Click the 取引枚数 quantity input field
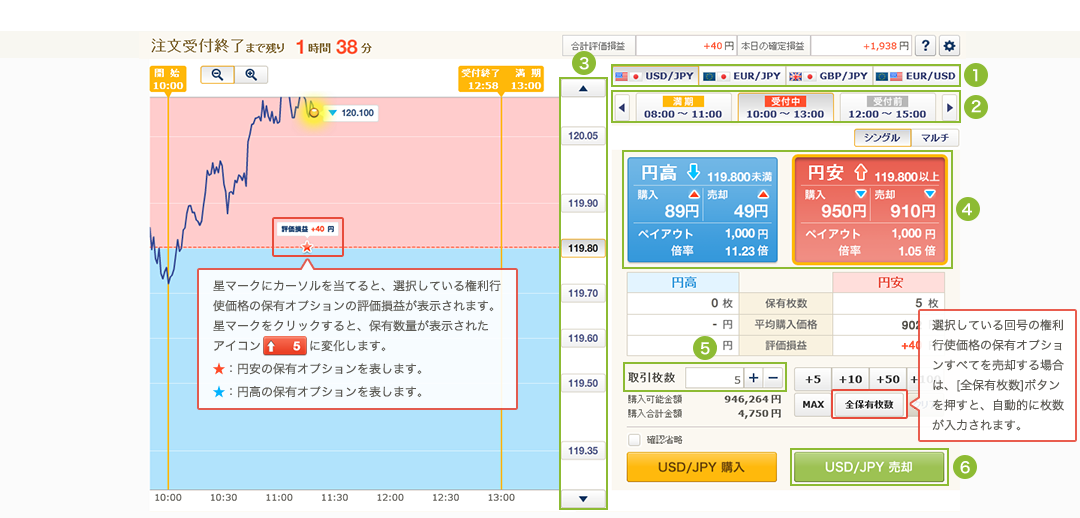Image resolution: width=1080 pixels, height=518 pixels. tap(714, 378)
